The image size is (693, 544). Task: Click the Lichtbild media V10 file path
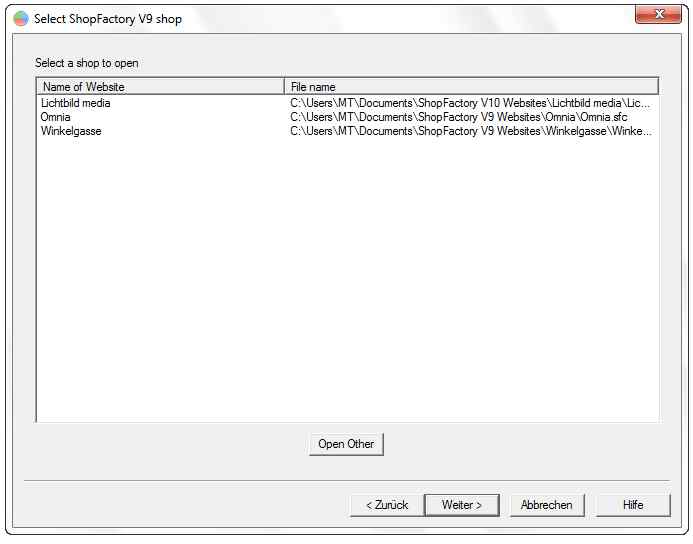[470, 103]
